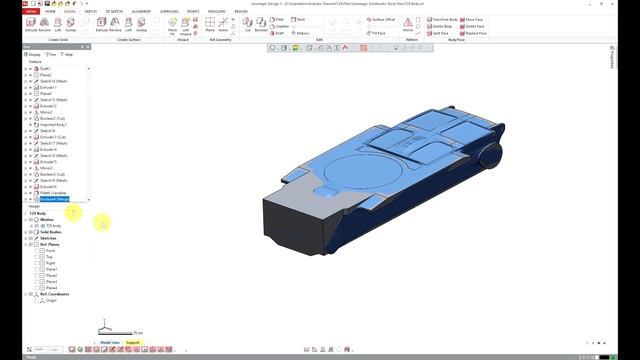Apply the Chamfer tool

(278, 27)
